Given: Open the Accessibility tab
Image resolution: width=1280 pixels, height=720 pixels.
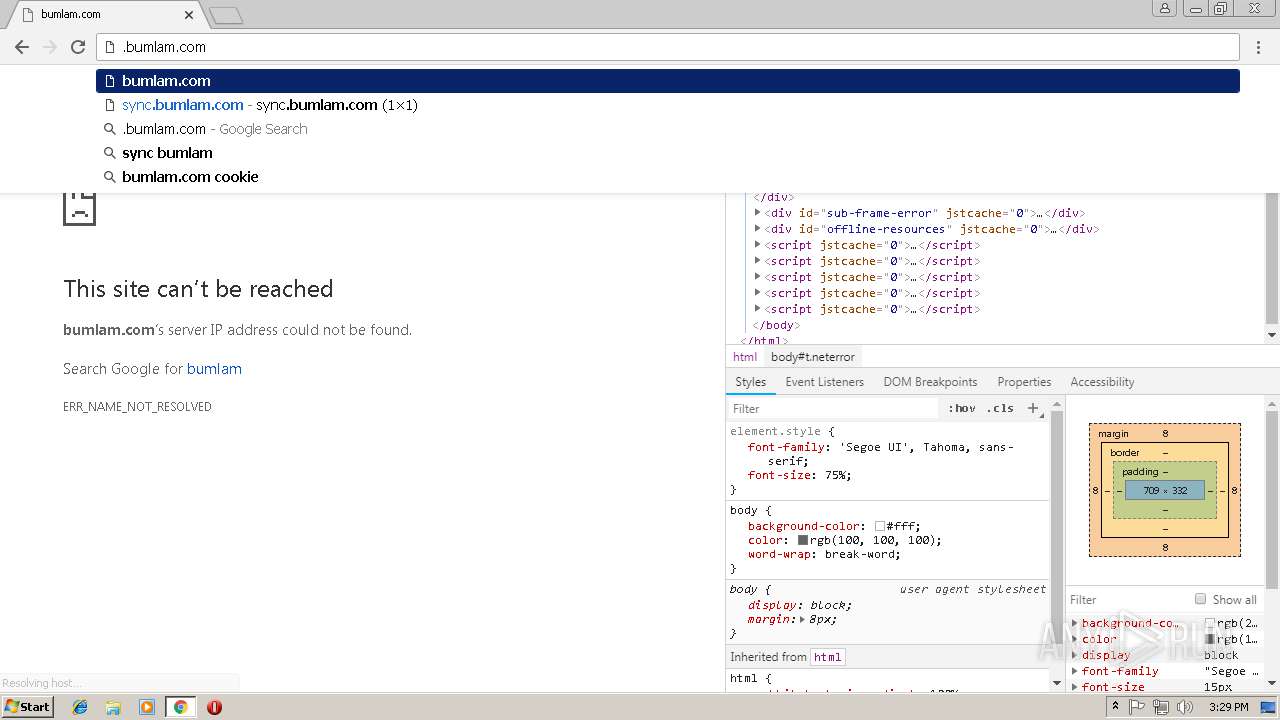Looking at the screenshot, I should click(1102, 382).
